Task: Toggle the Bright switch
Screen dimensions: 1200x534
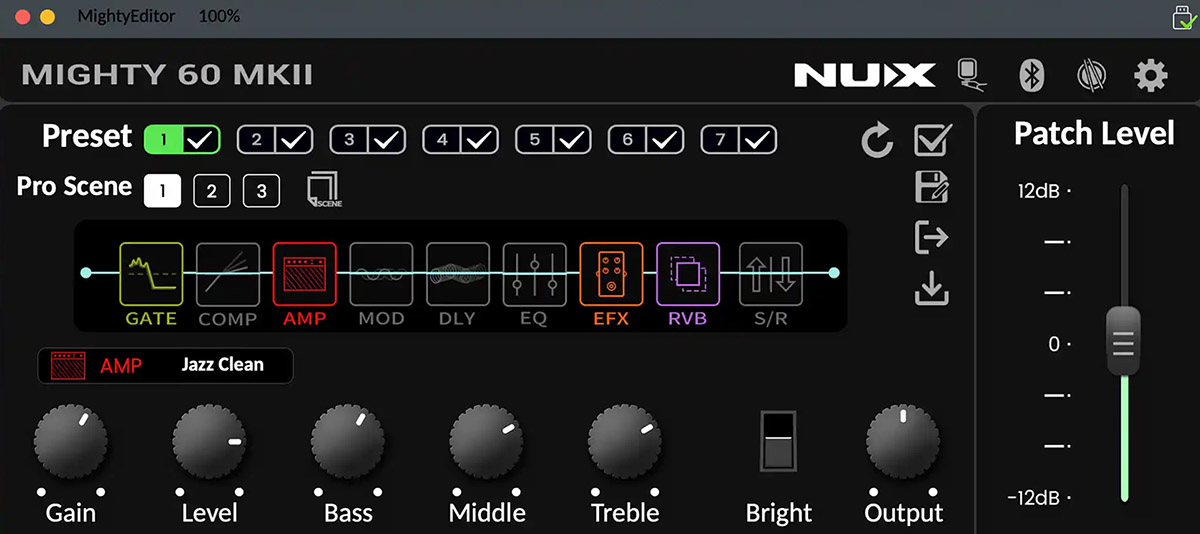Action: click(x=778, y=440)
